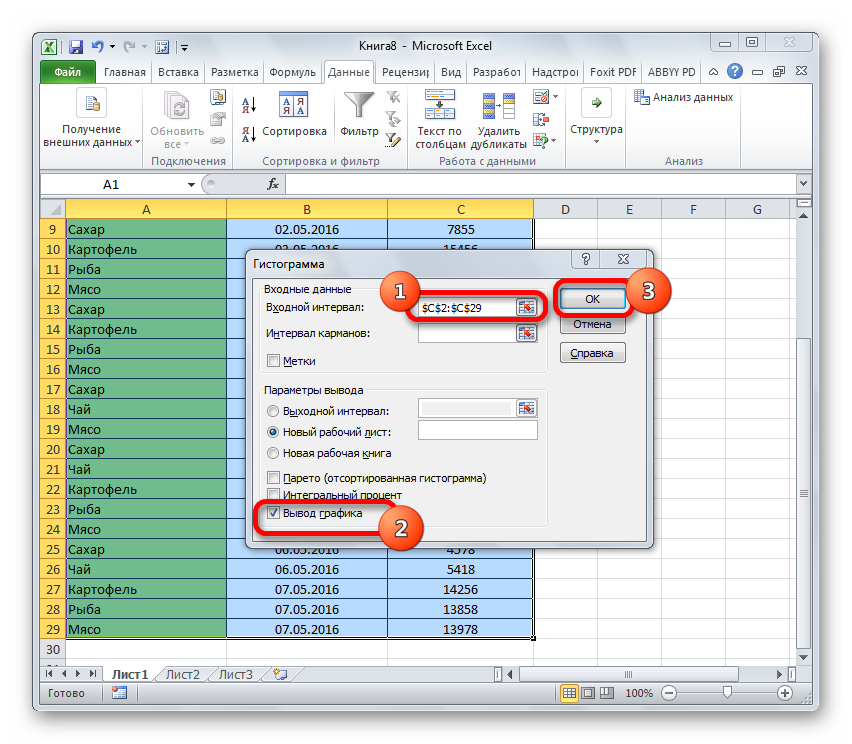Viewport: 852px width, 744px height.
Task: Click the Save icon in quick access toolbar
Action: (x=75, y=46)
